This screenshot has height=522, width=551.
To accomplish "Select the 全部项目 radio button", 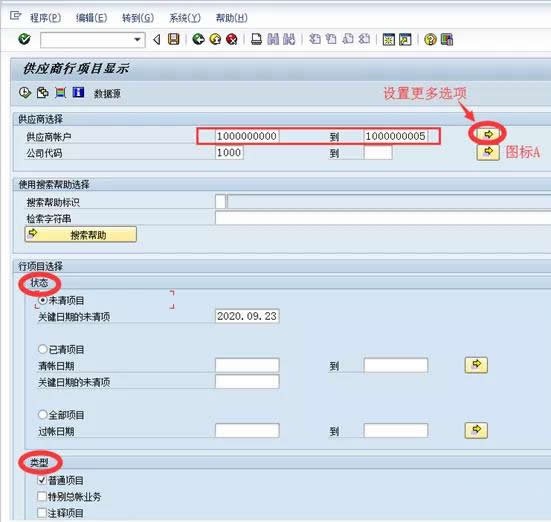I will pos(43,414).
